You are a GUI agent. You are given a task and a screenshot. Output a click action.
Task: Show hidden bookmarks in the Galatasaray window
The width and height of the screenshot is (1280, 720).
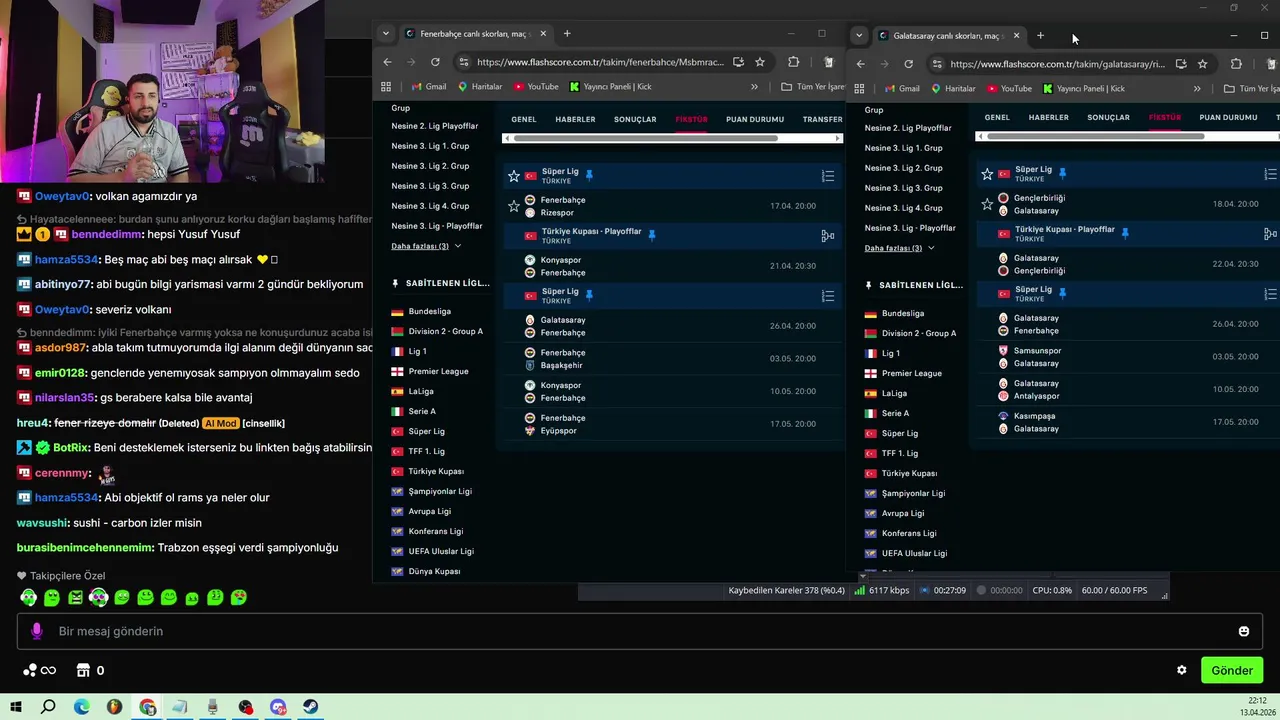click(1197, 89)
